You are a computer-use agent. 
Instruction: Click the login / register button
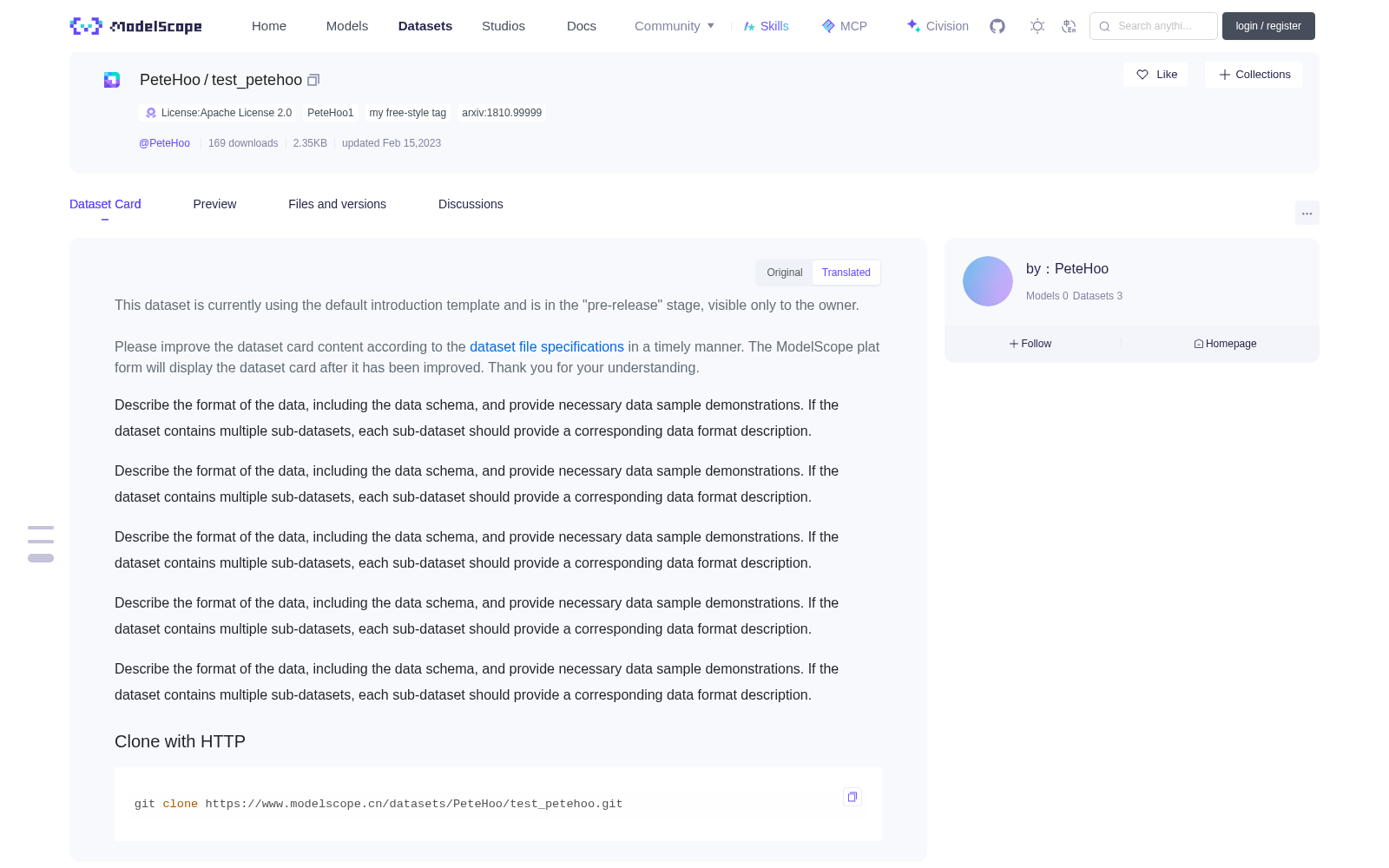pos(1268,26)
